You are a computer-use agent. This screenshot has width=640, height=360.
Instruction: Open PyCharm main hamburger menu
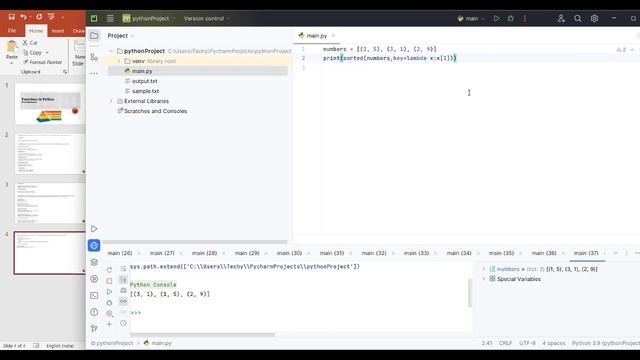(110, 18)
